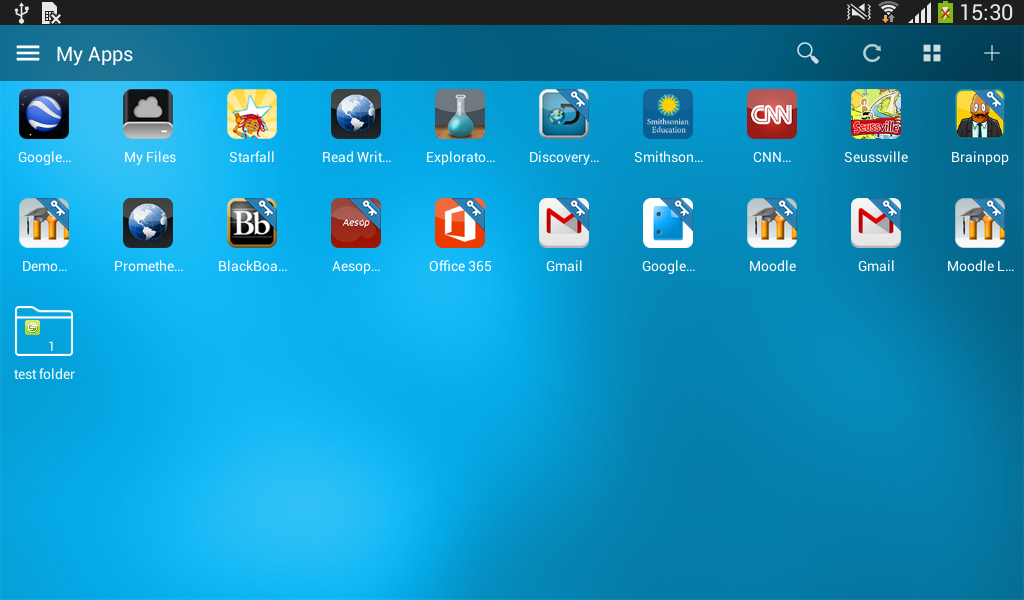Check the battery status icon
1024x600 pixels.
coord(945,12)
